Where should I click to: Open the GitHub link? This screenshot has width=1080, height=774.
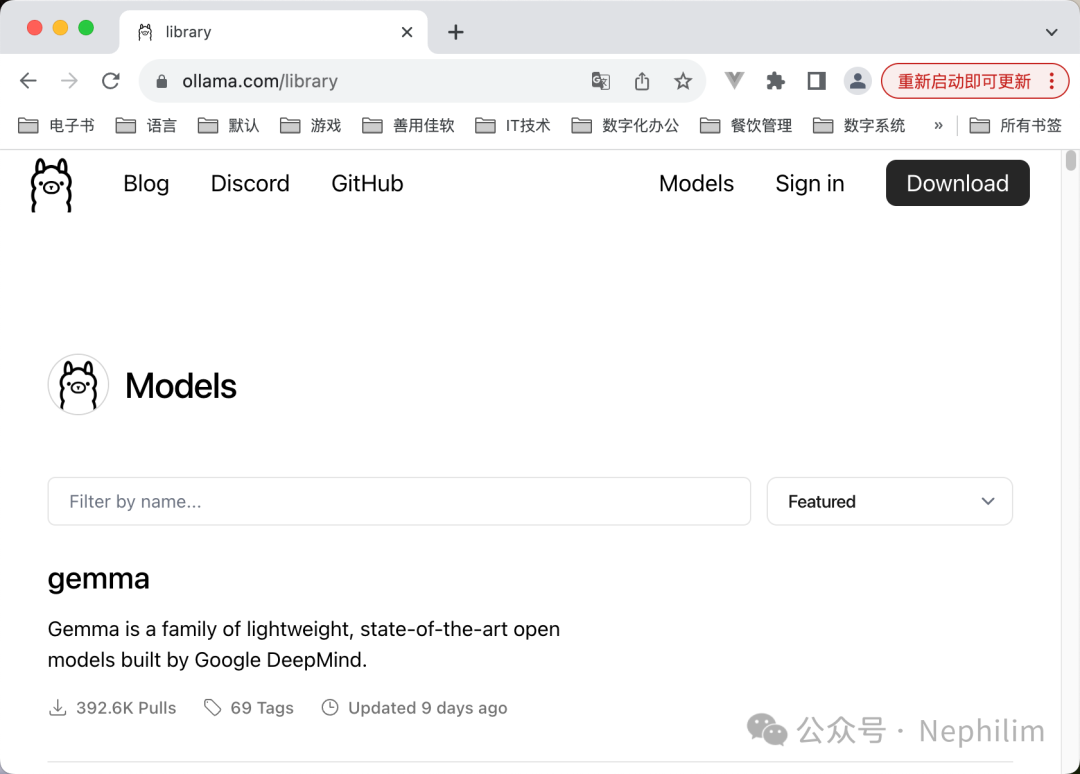coord(367,184)
